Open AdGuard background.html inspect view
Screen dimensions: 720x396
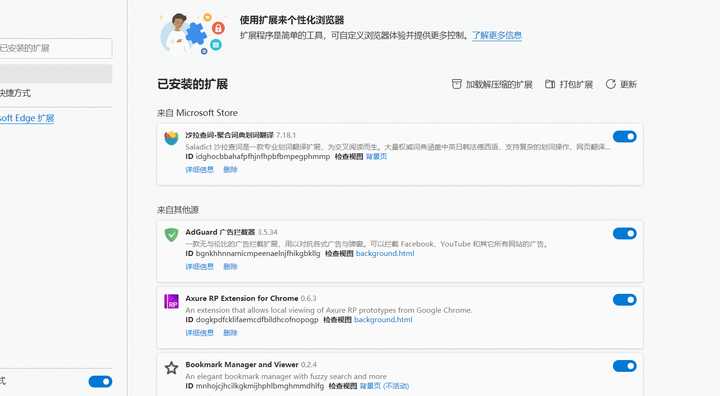tap(385, 254)
